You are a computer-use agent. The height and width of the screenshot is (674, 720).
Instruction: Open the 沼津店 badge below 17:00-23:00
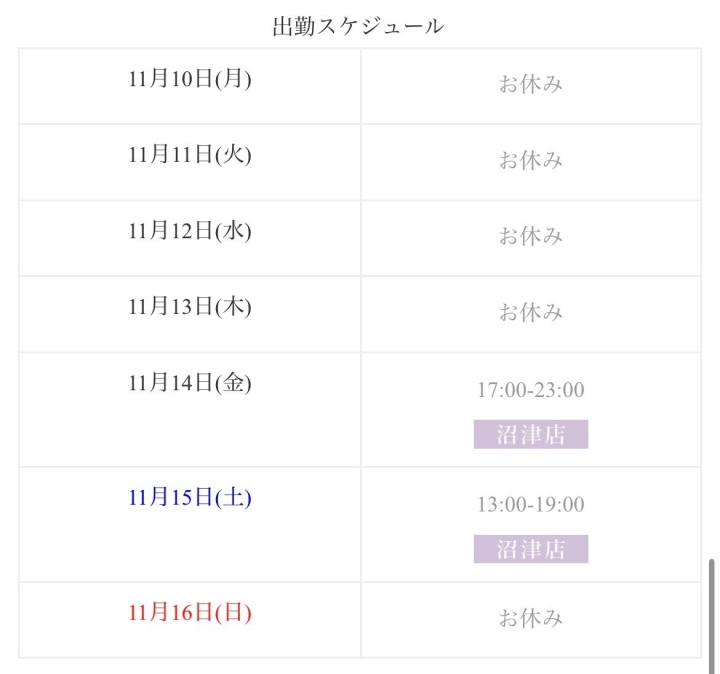pos(530,435)
